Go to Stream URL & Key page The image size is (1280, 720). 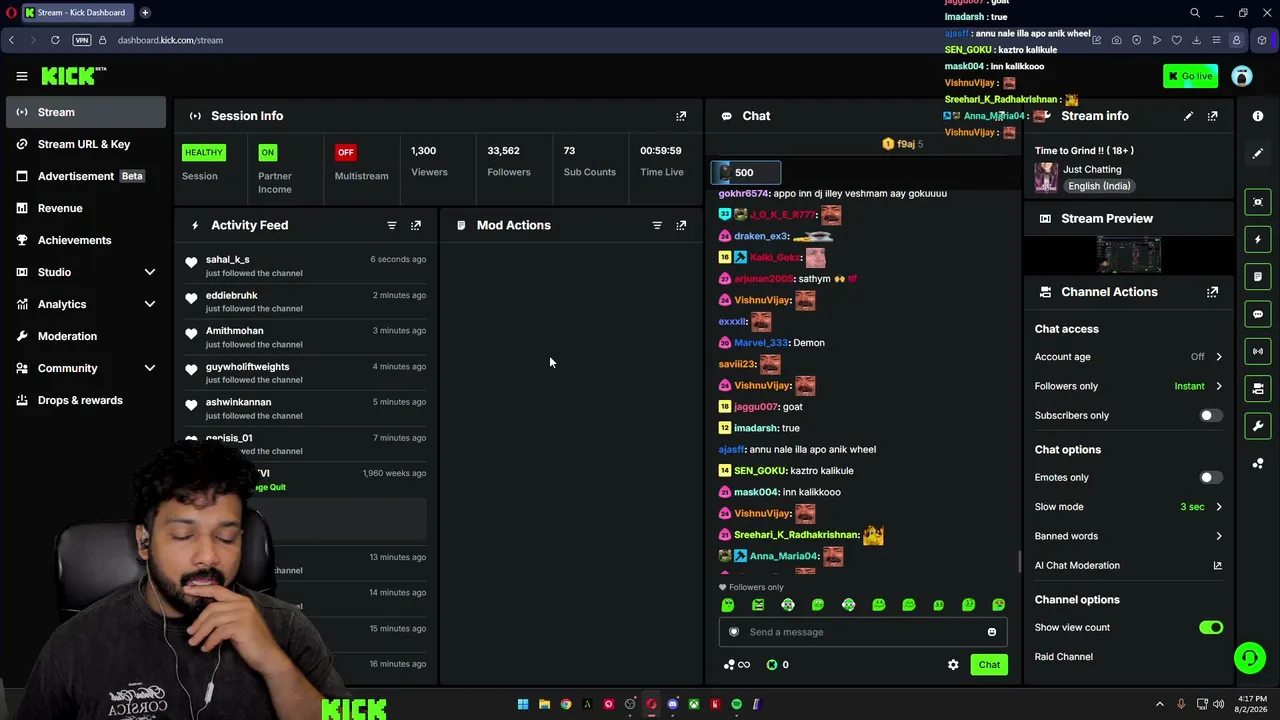pyautogui.click(x=85, y=144)
